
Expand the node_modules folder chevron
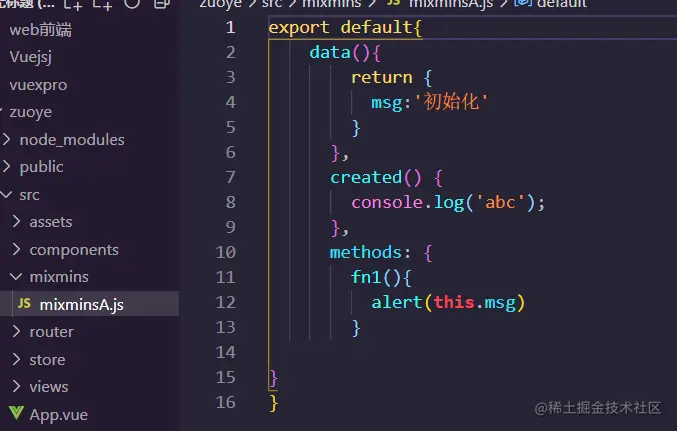point(6,139)
